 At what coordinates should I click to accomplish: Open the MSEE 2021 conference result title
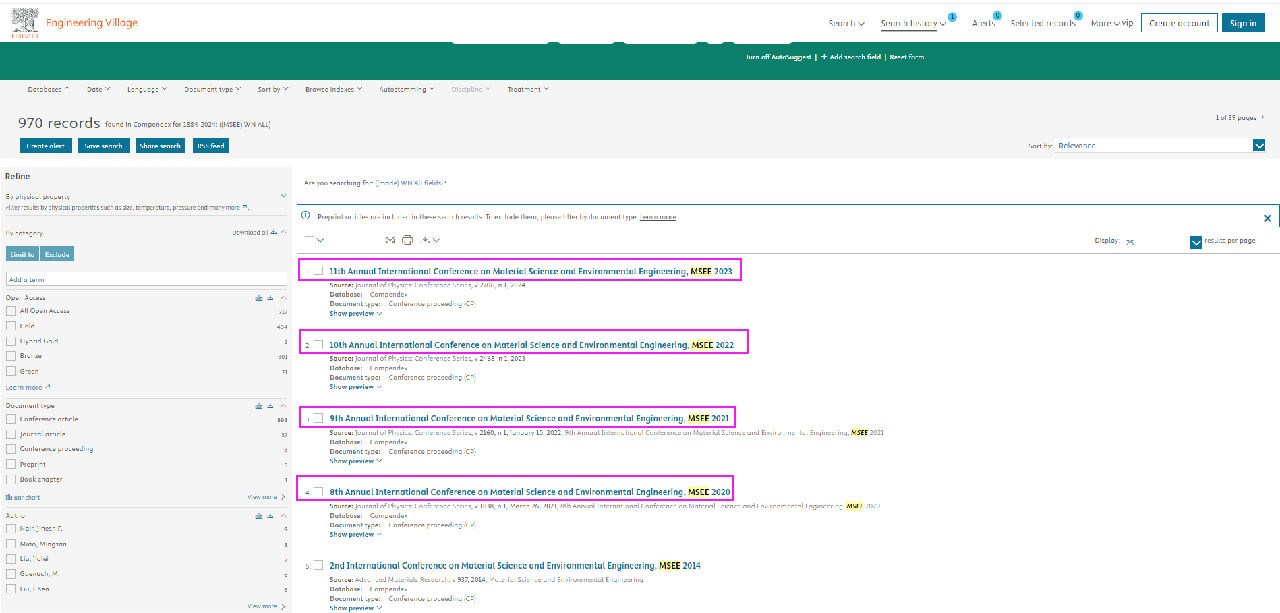point(531,418)
